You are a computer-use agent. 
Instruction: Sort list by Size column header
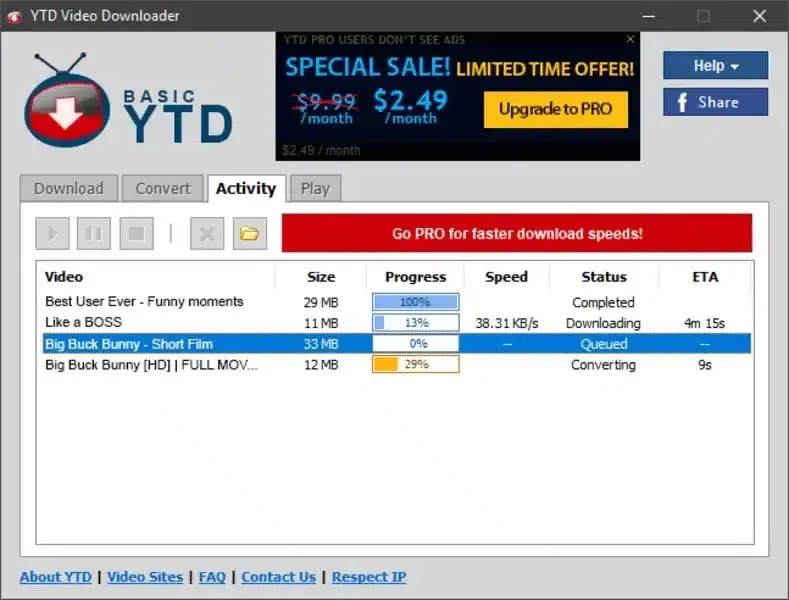click(320, 277)
